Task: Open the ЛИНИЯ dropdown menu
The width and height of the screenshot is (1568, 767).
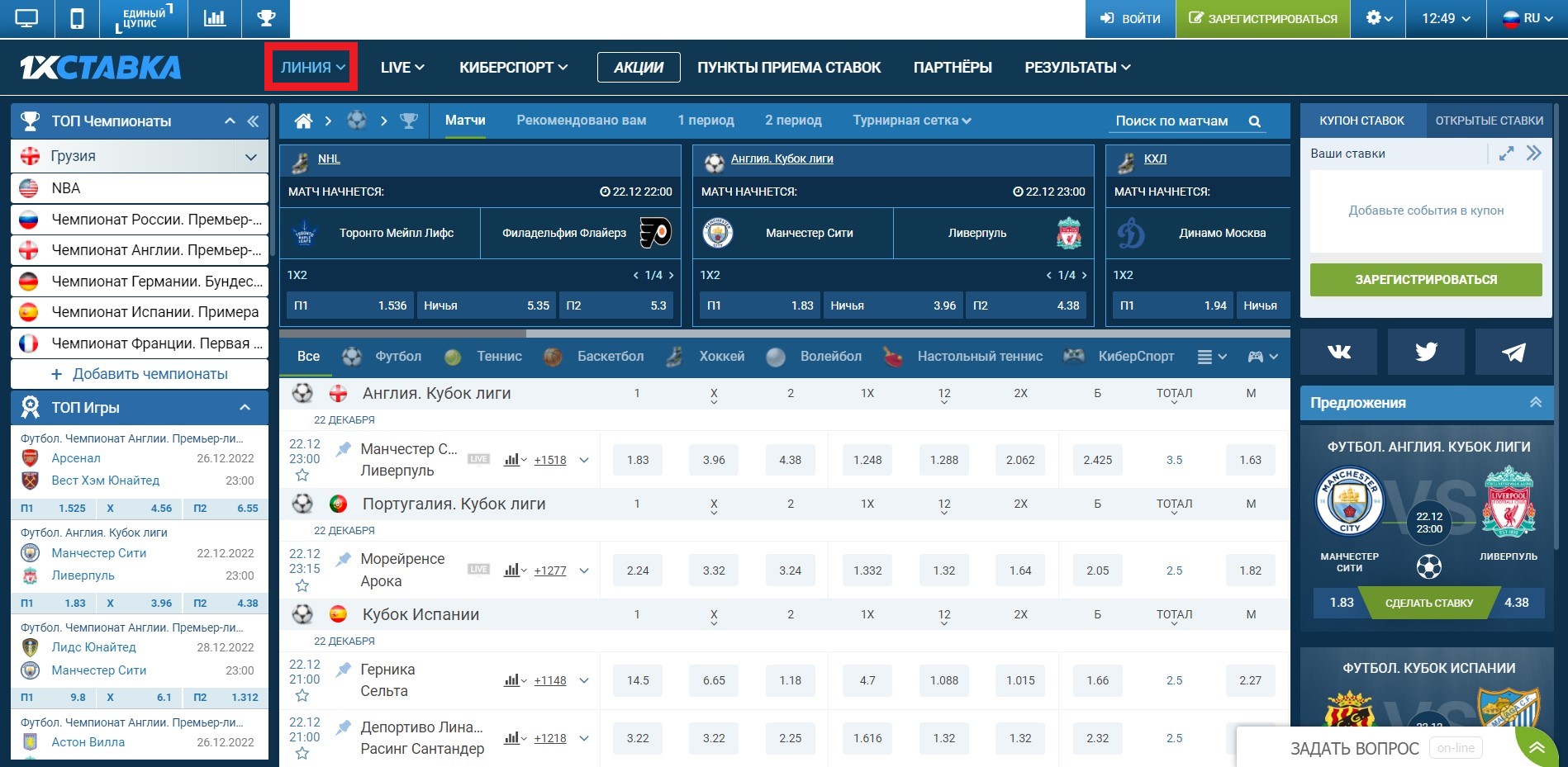Action: (312, 68)
